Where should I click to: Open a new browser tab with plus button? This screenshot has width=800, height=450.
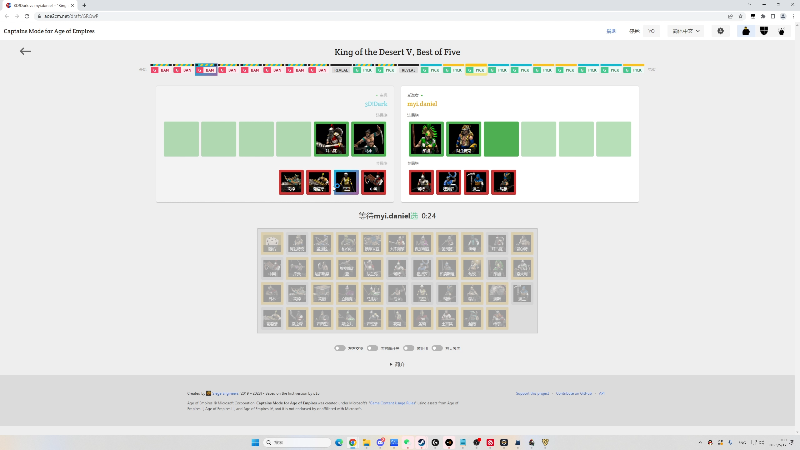84,5
